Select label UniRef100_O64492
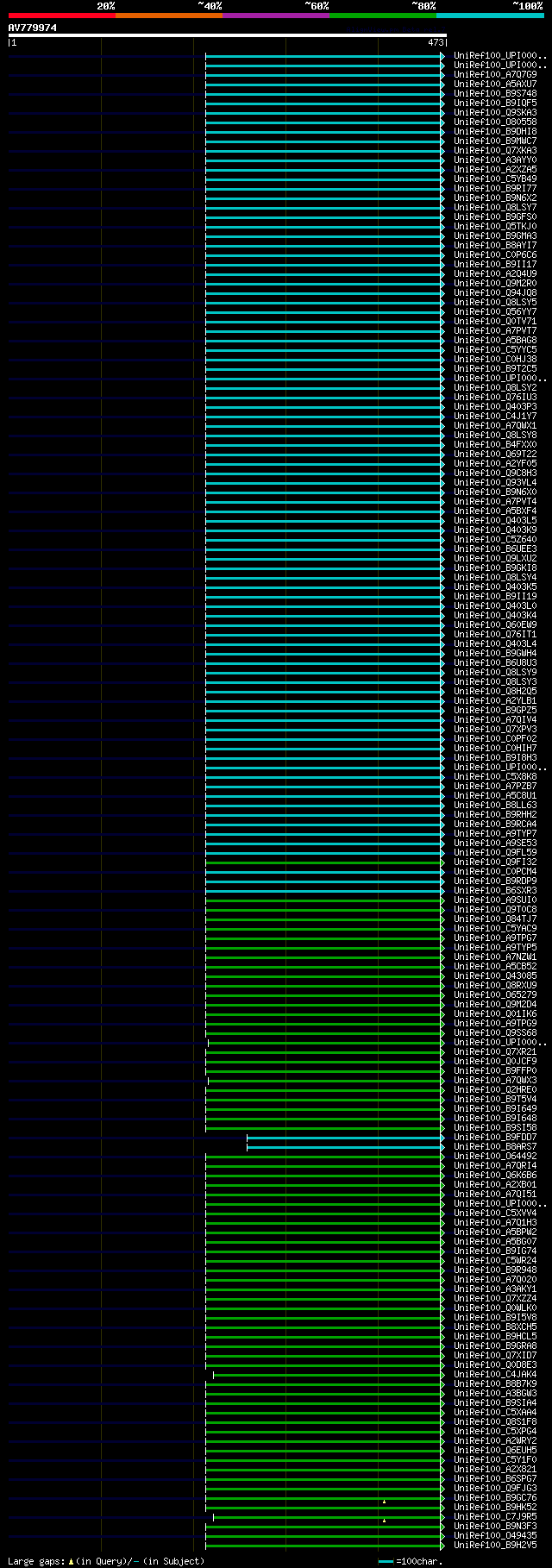The height and width of the screenshot is (1568, 552). [495, 1157]
